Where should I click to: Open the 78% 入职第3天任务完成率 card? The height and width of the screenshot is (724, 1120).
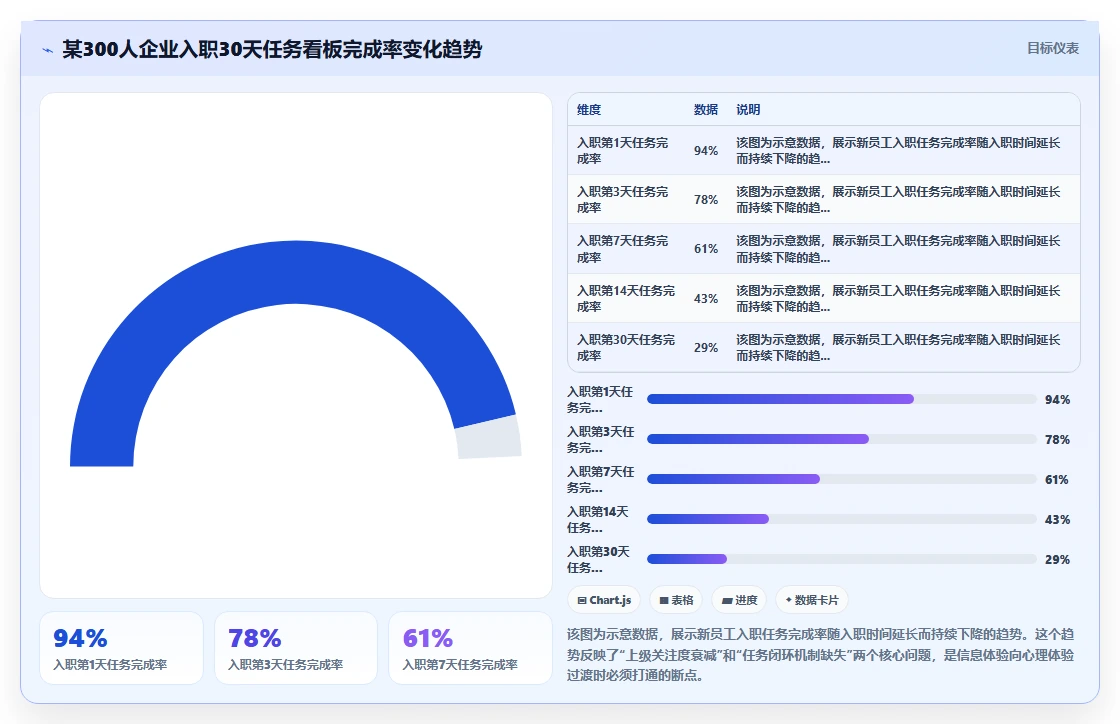point(296,648)
